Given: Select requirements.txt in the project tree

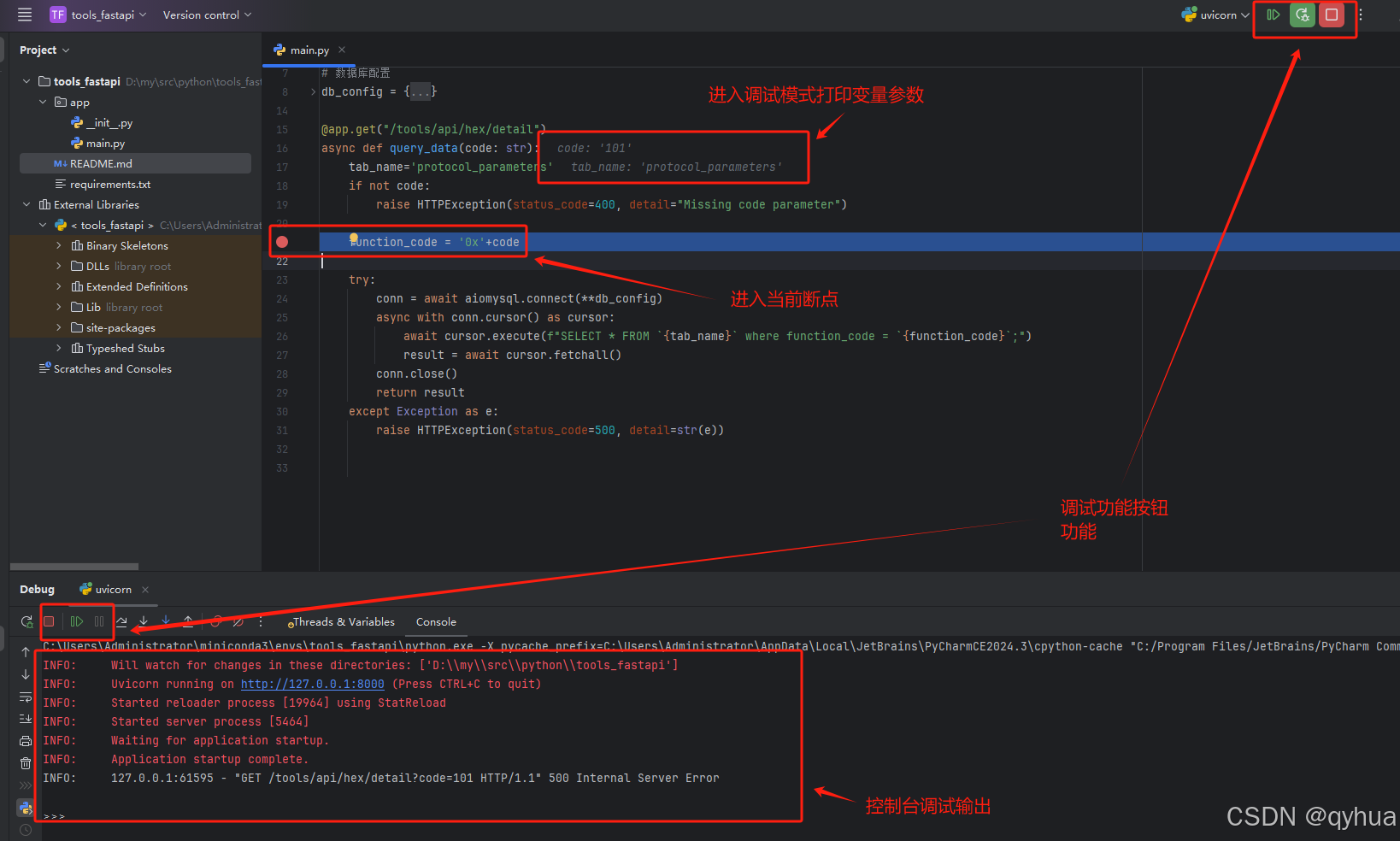Looking at the screenshot, I should 110,184.
